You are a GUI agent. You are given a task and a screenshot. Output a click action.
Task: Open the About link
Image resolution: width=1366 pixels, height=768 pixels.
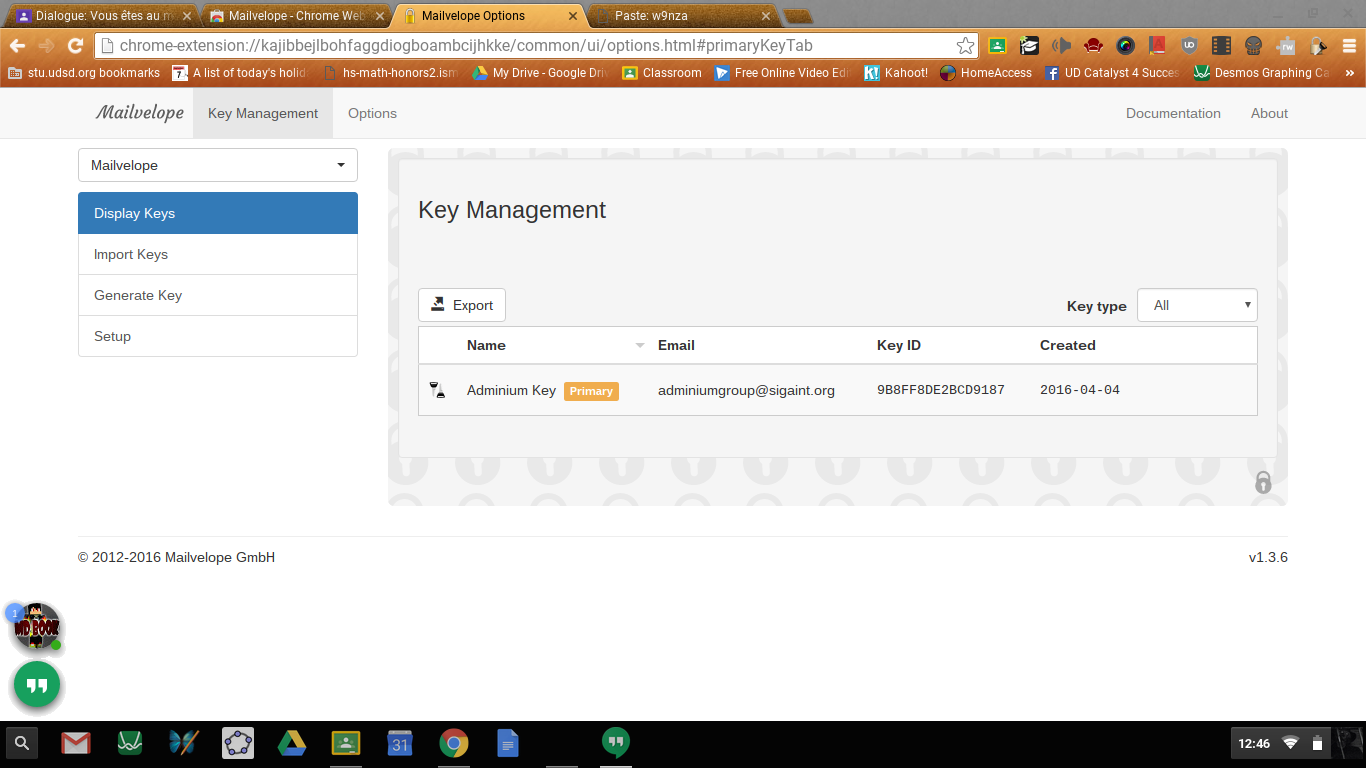pyautogui.click(x=1269, y=113)
